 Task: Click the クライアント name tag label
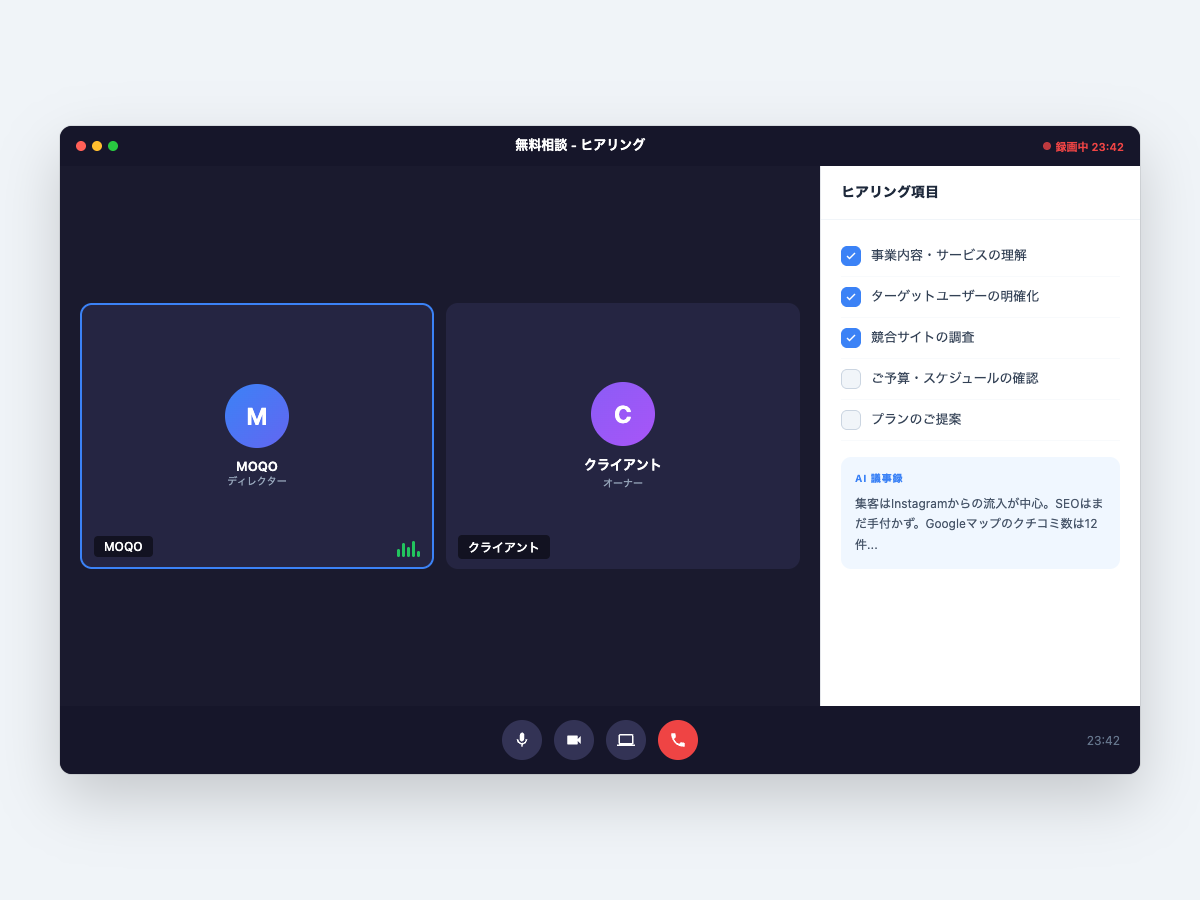point(504,547)
